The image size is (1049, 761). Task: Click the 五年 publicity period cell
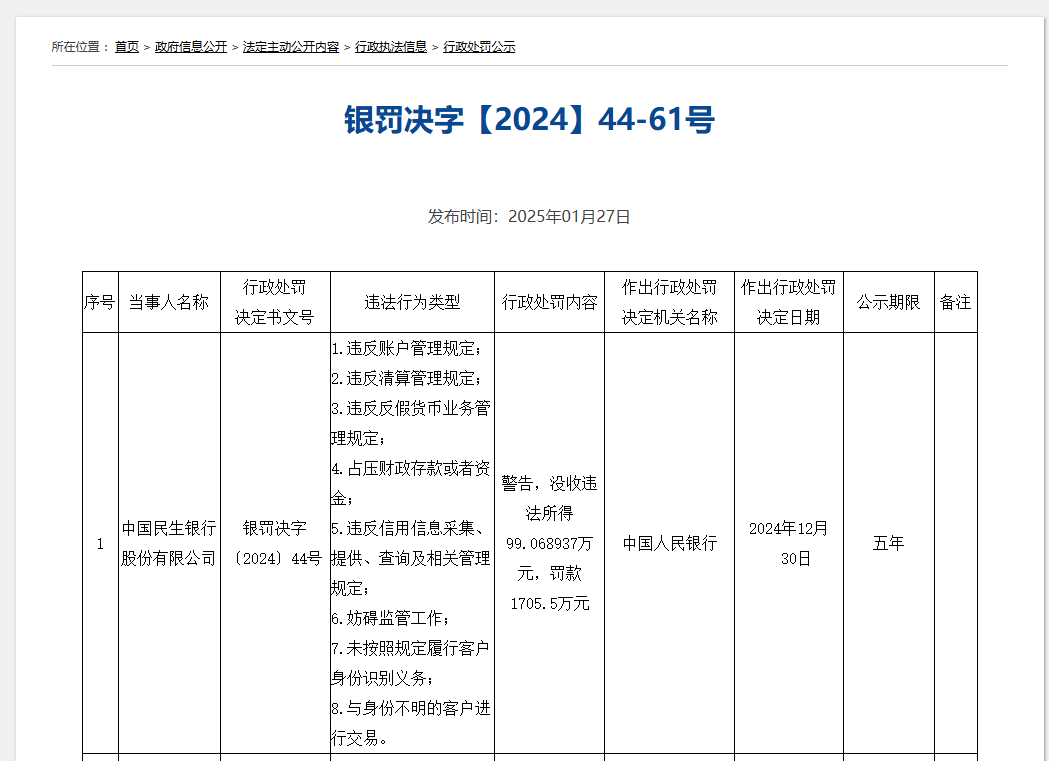coord(888,544)
